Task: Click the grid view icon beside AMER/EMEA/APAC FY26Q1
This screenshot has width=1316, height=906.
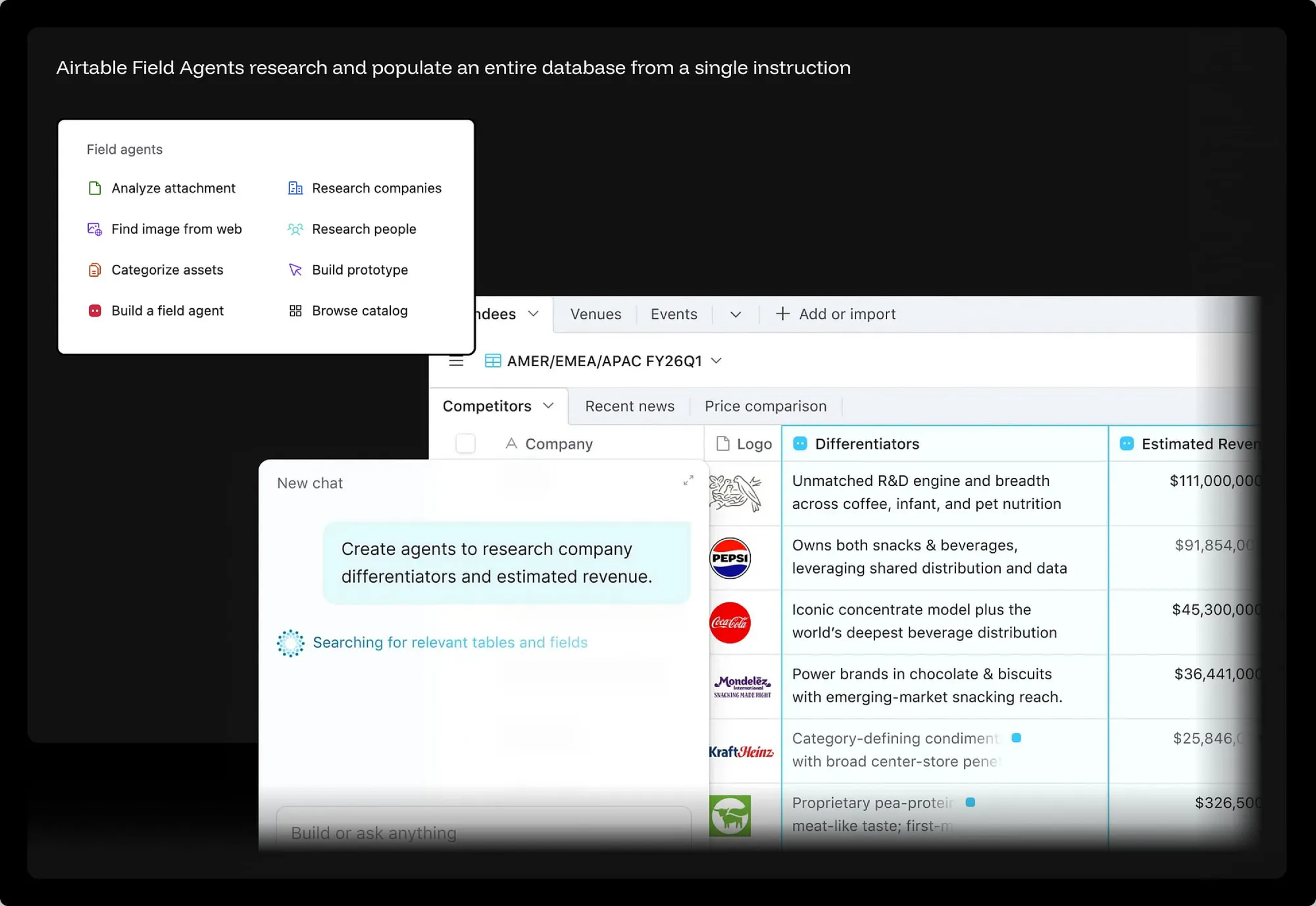Action: (492, 361)
